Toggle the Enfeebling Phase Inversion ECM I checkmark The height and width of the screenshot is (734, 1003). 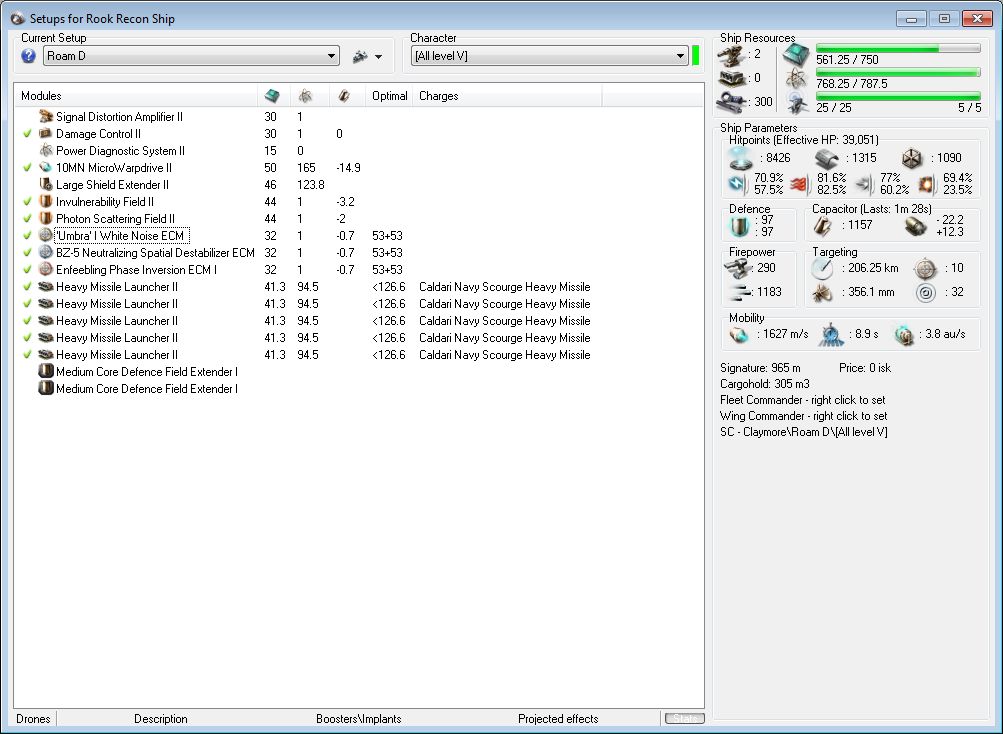pos(27,269)
